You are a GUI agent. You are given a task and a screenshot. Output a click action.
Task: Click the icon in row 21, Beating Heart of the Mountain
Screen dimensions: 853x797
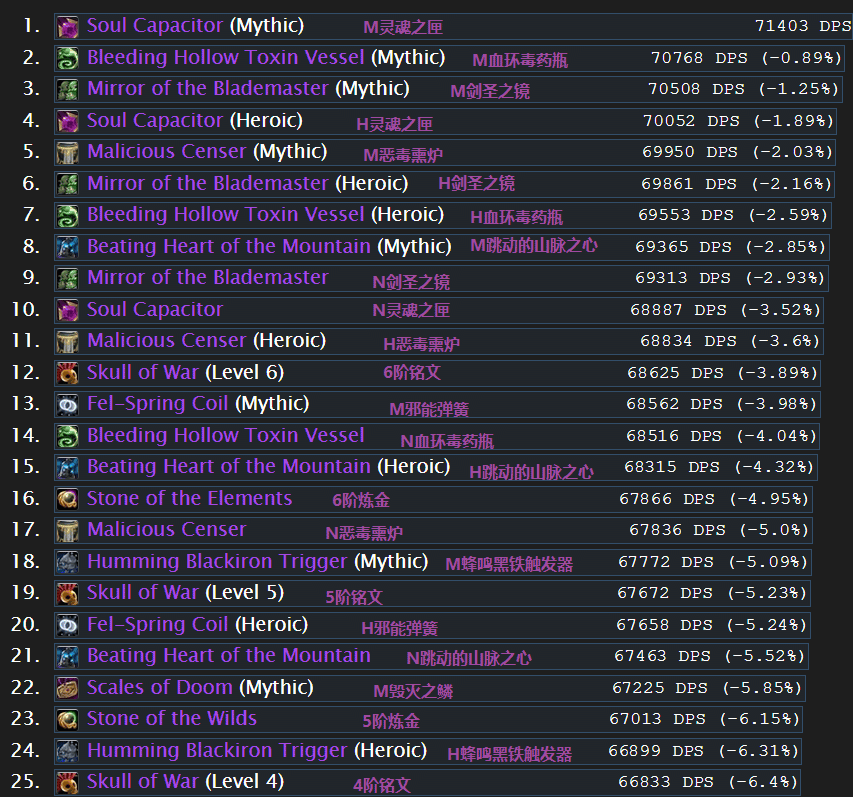click(x=68, y=658)
